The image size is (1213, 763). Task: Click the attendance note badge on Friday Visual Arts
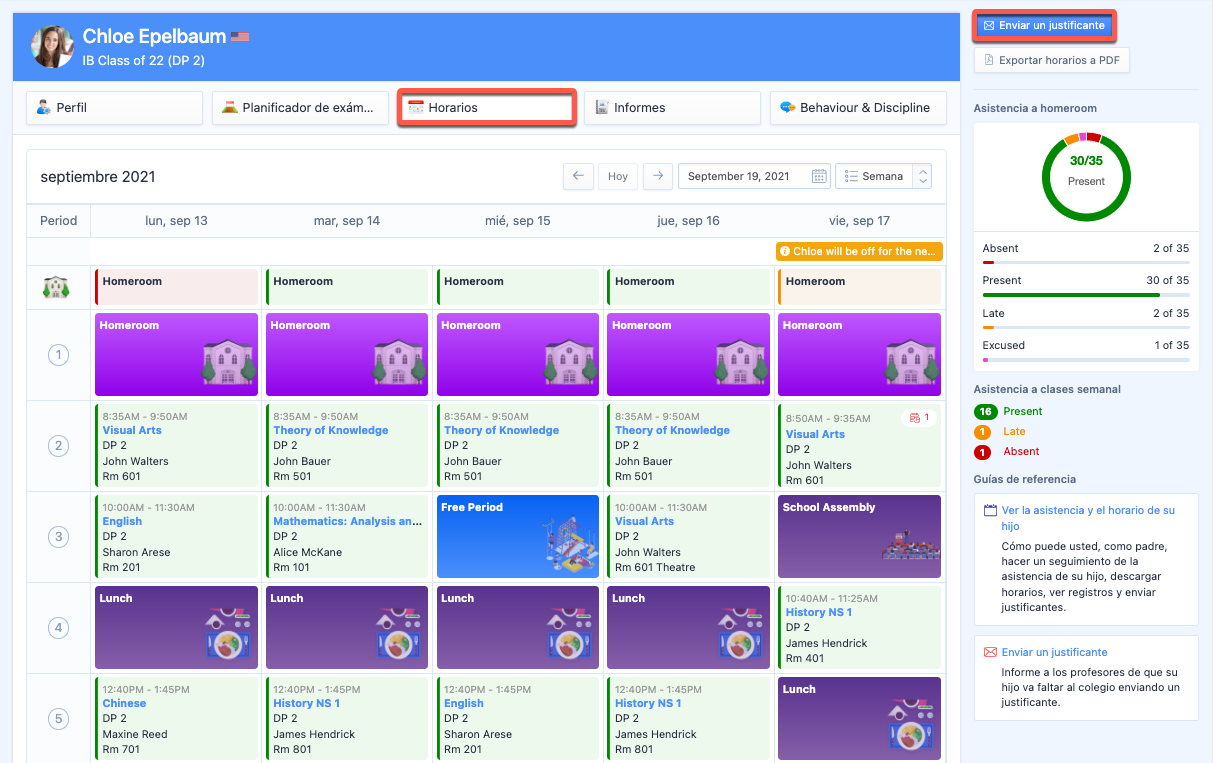point(918,417)
